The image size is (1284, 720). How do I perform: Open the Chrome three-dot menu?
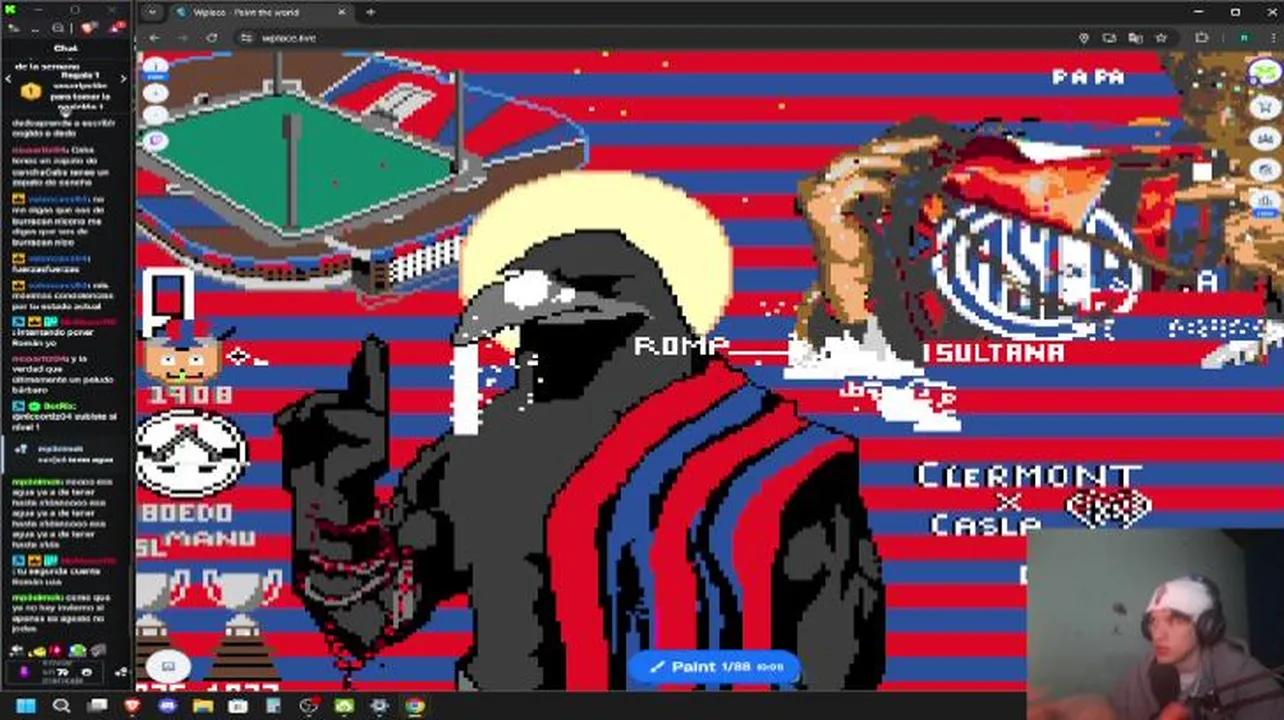coord(1271,38)
